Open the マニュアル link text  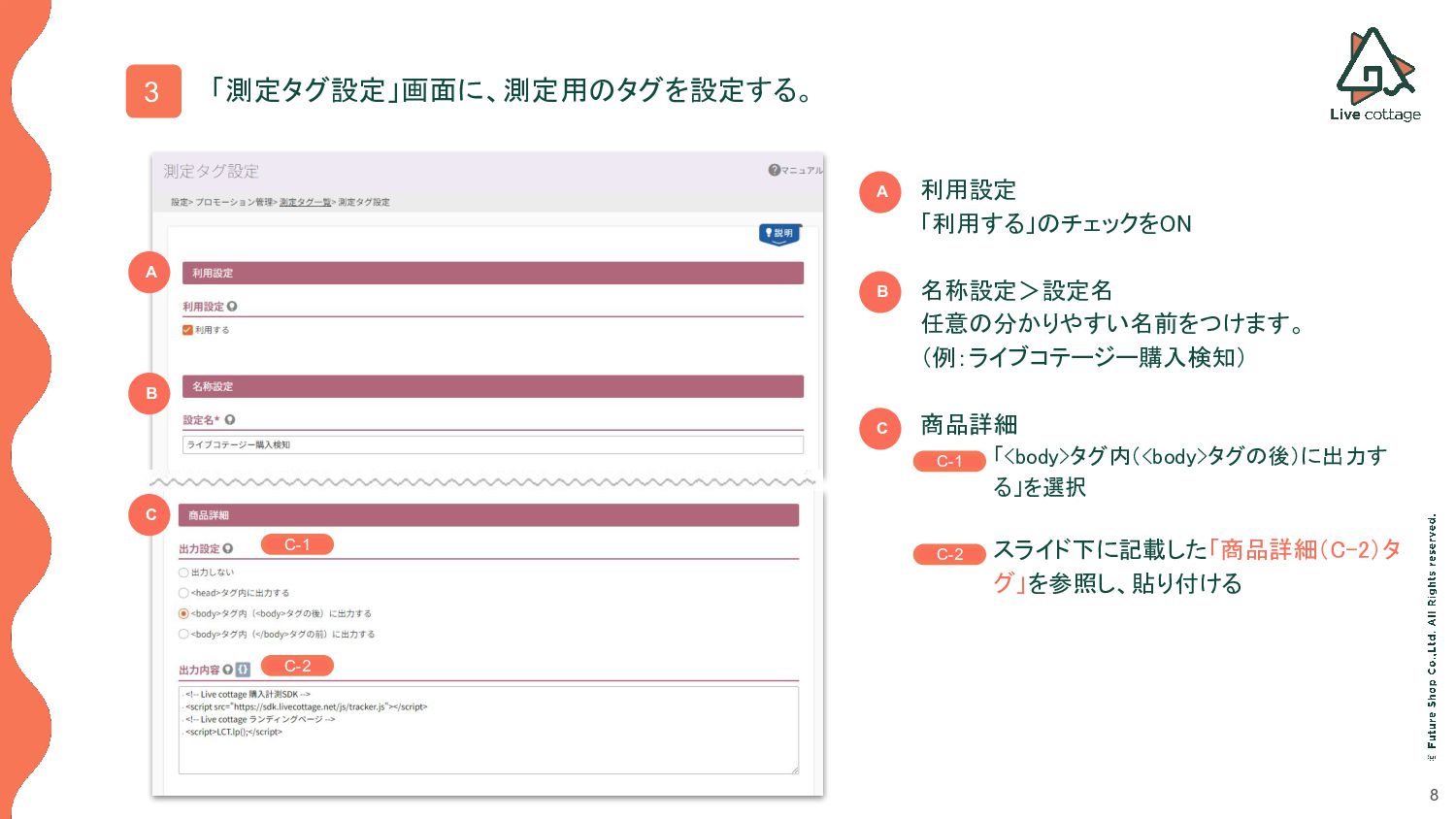pyautogui.click(x=802, y=170)
